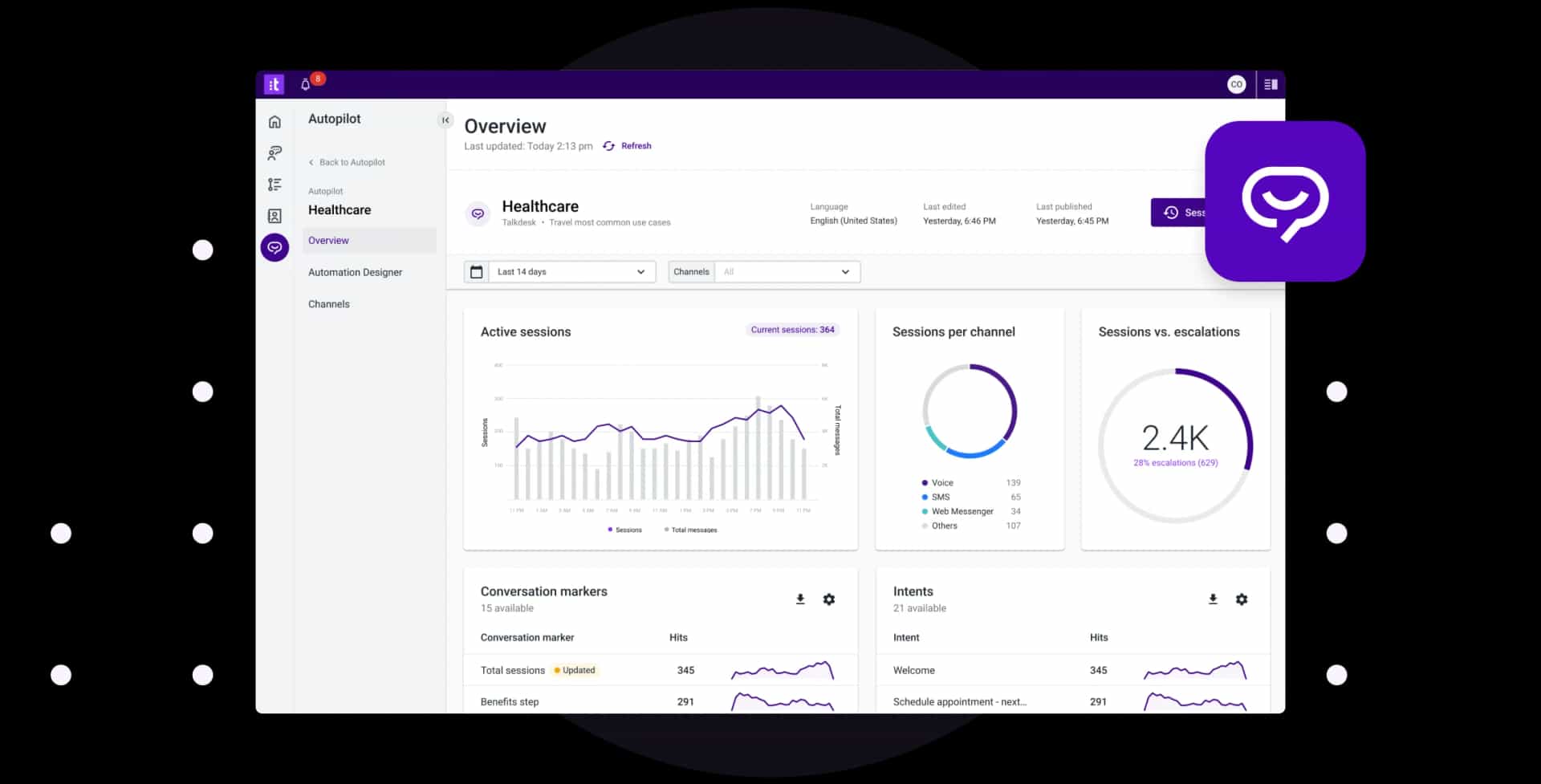Click the Talkdesk logo in the top bar
The image size is (1541, 784).
coord(274,83)
